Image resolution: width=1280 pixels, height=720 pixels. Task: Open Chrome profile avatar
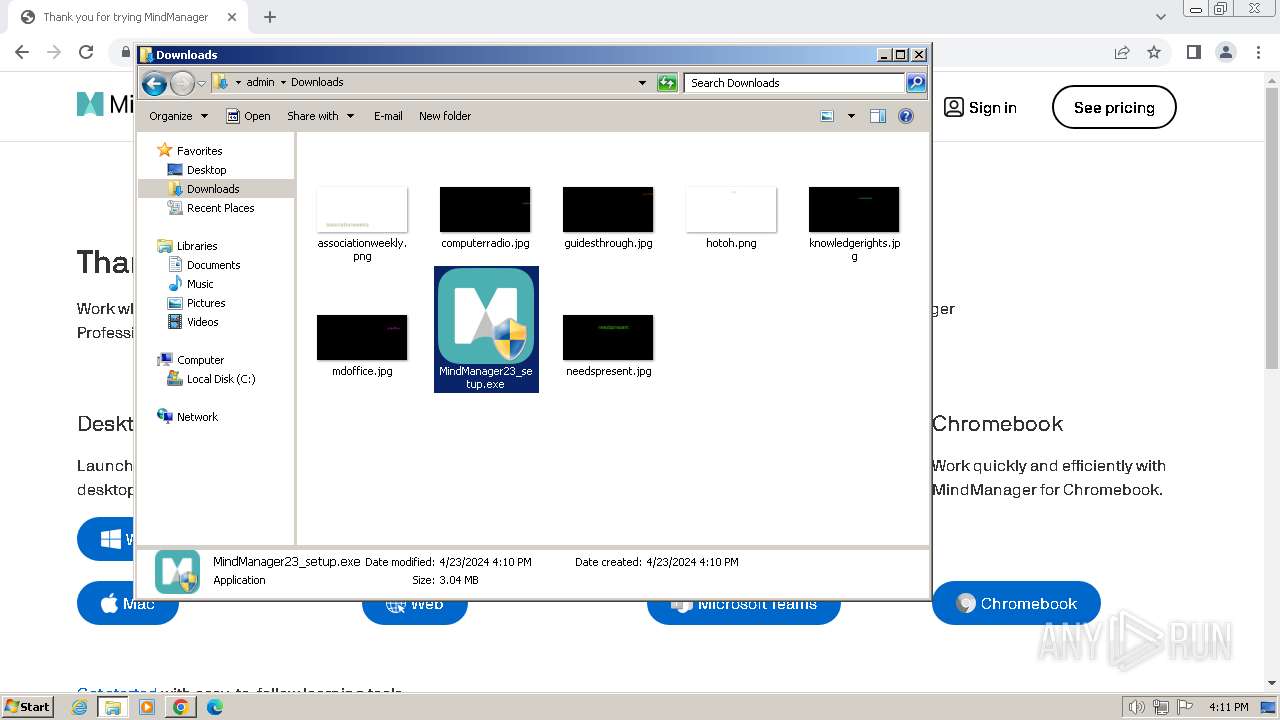[x=1225, y=52]
